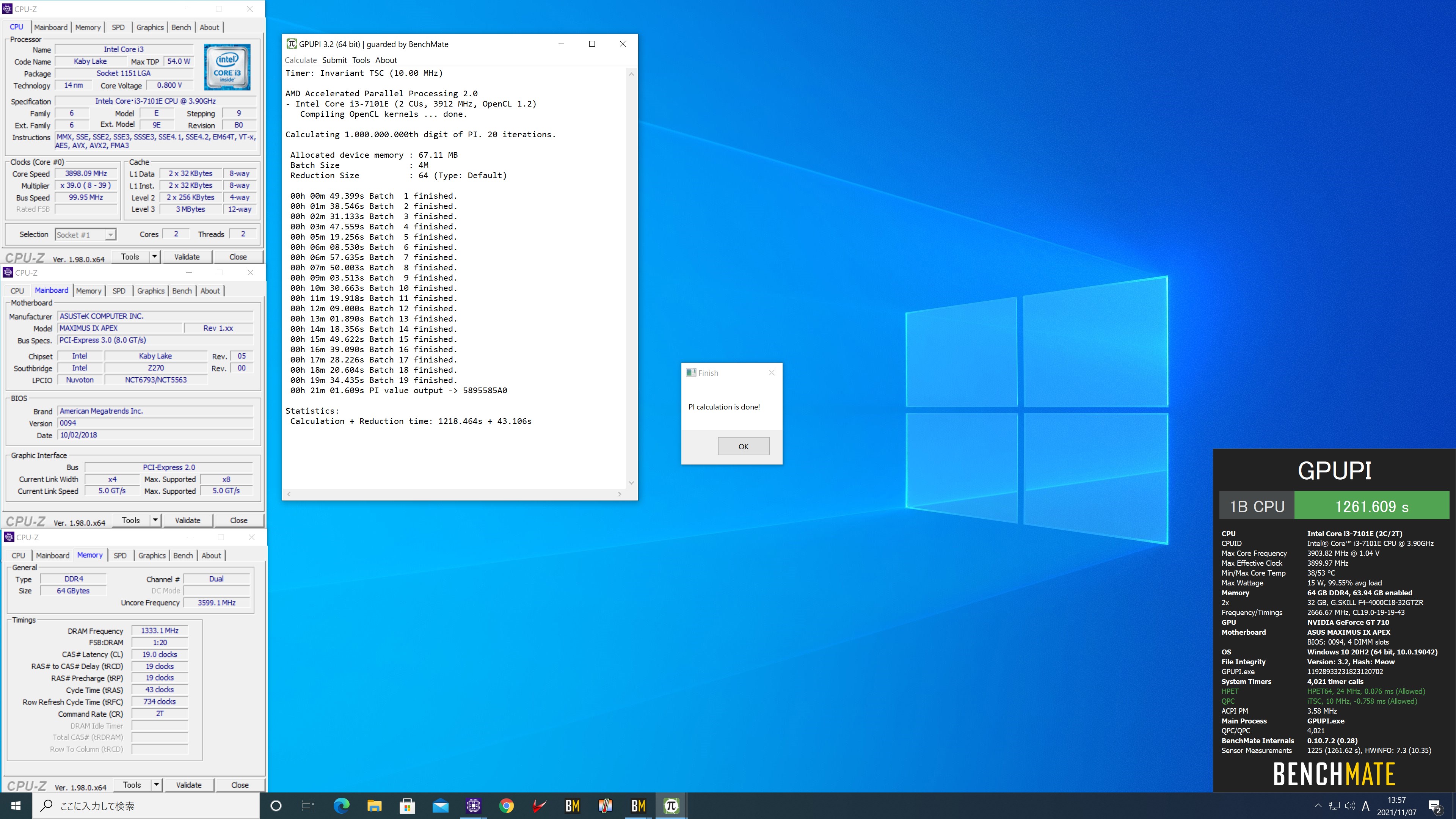The width and height of the screenshot is (1456, 819).
Task: Open Mainboard tab in the CPU-Z window showing Memory
Action: pos(53,555)
